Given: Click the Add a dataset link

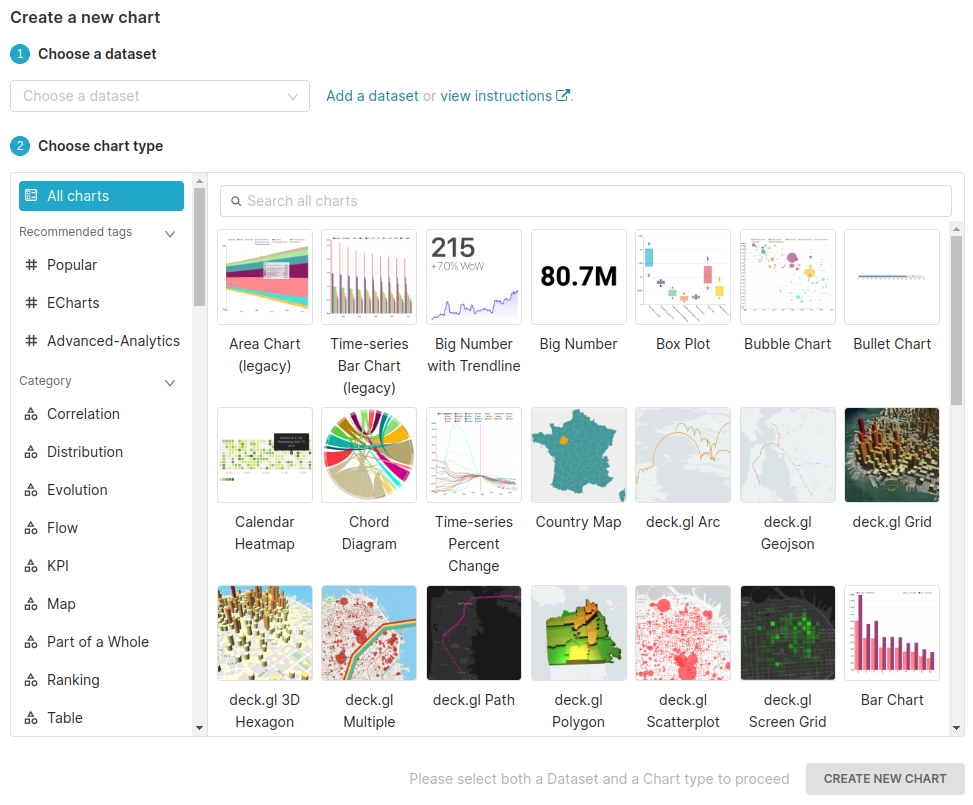Looking at the screenshot, I should 372,96.
